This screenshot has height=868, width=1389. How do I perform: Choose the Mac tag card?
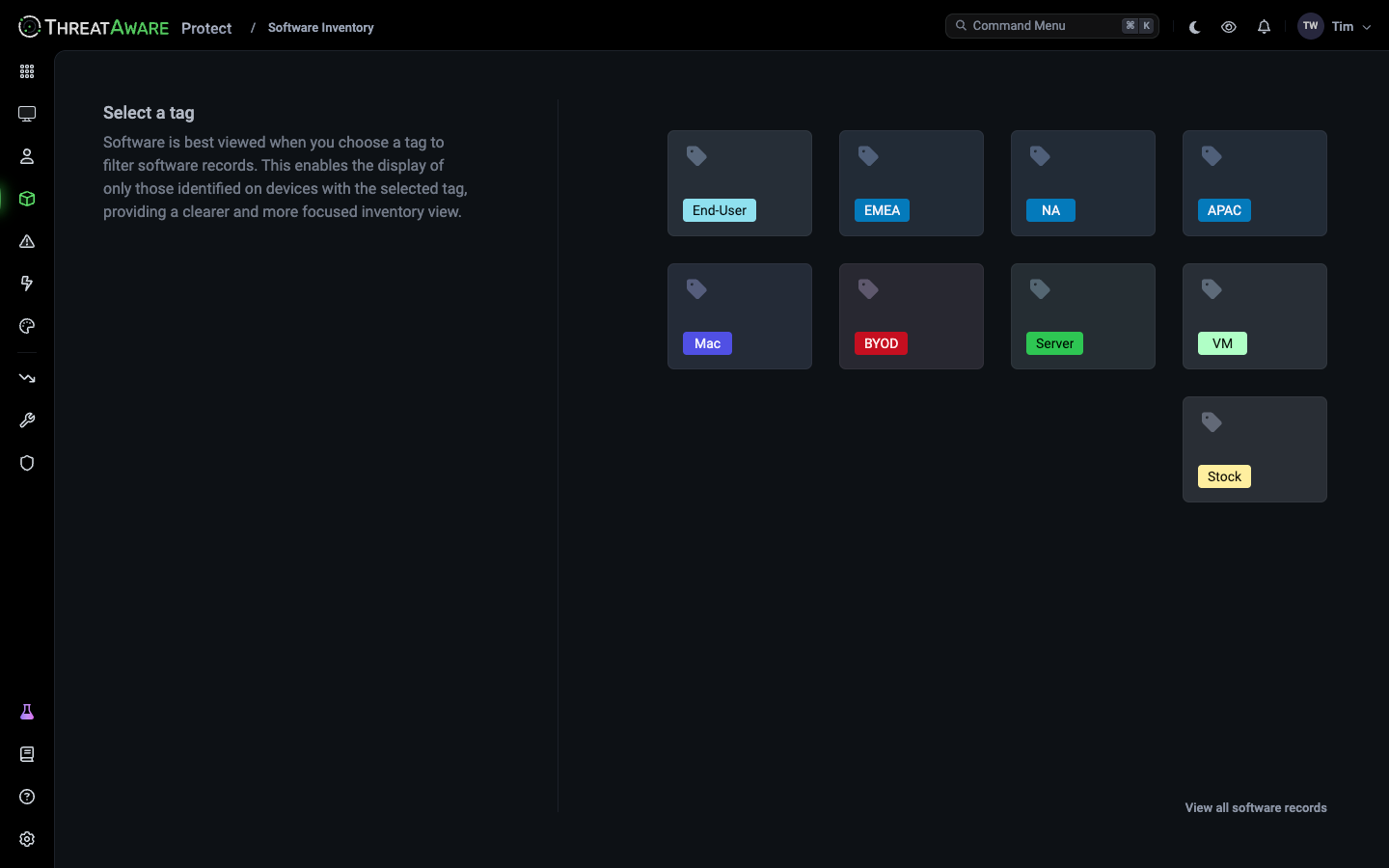point(740,316)
